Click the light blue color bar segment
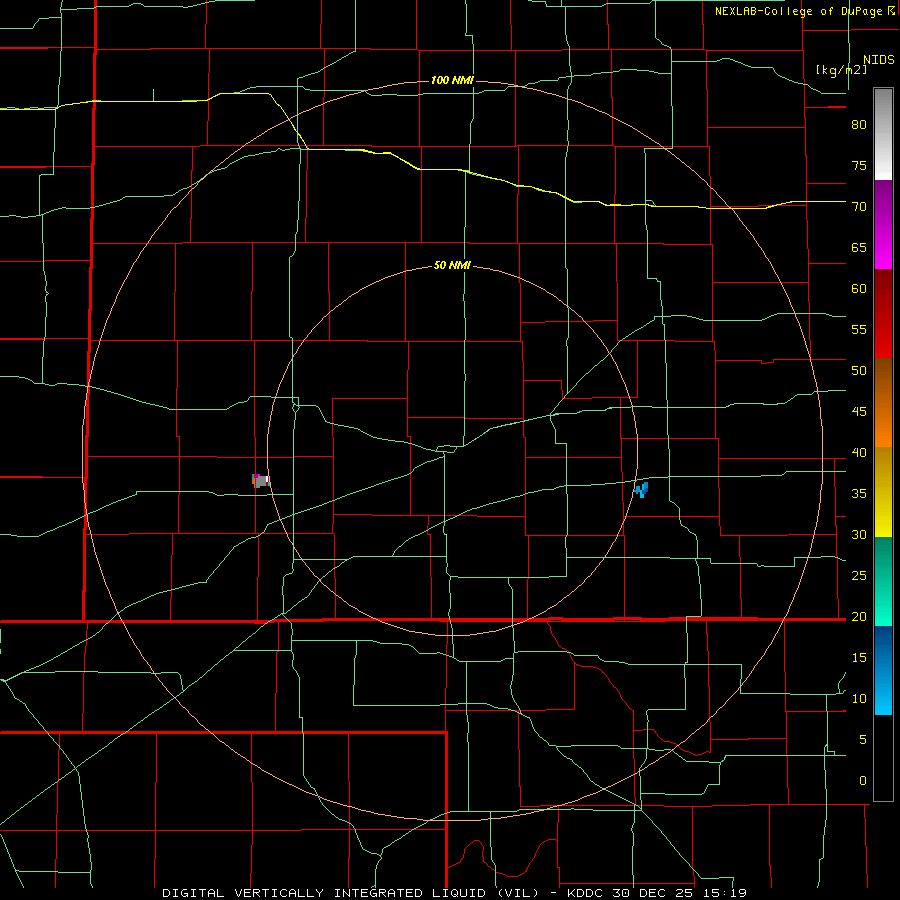The width and height of the screenshot is (900, 900). point(883,670)
